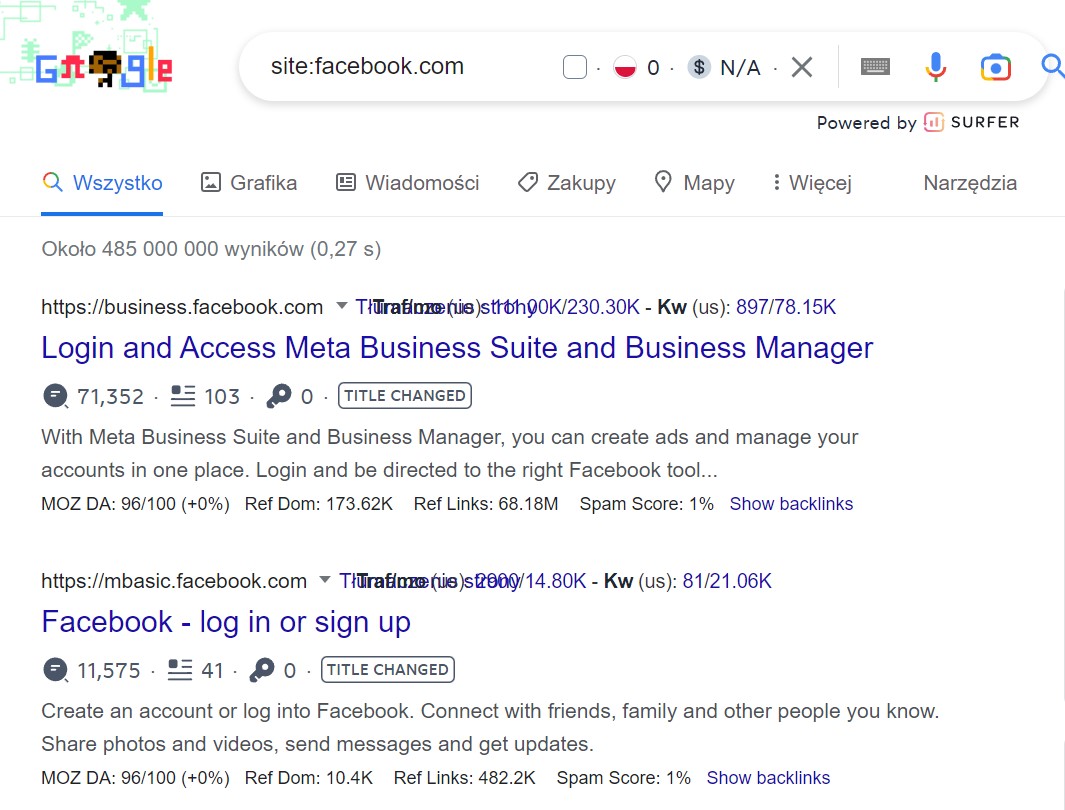Open Login and Access Meta Business Suite result
Screen dimensions: 1065x810
pos(457,348)
